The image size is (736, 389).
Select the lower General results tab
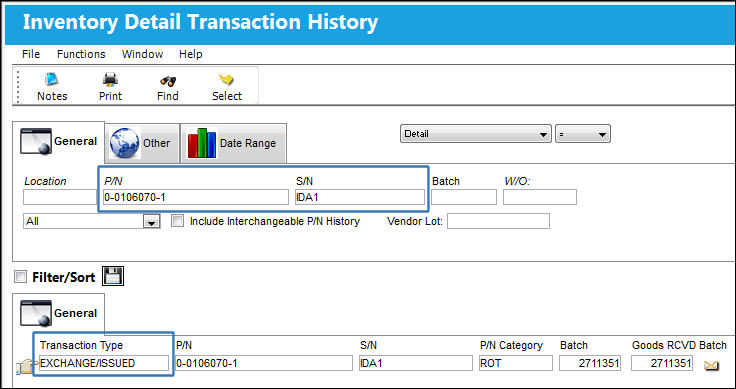click(59, 314)
